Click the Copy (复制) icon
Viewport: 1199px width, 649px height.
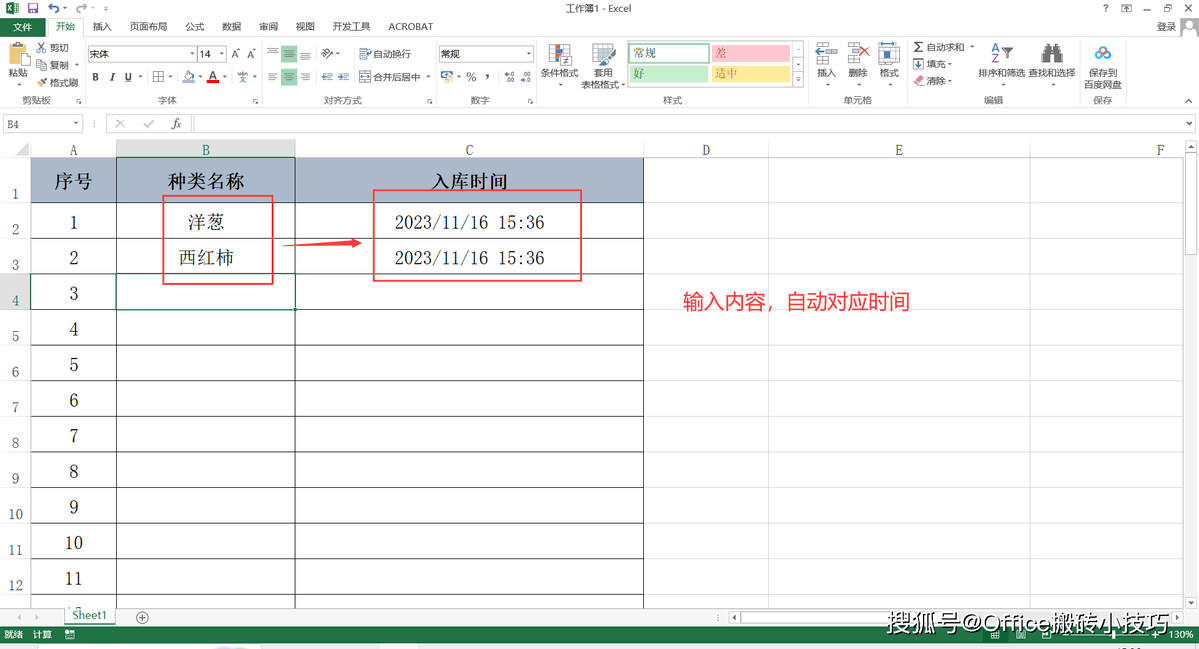[42, 65]
